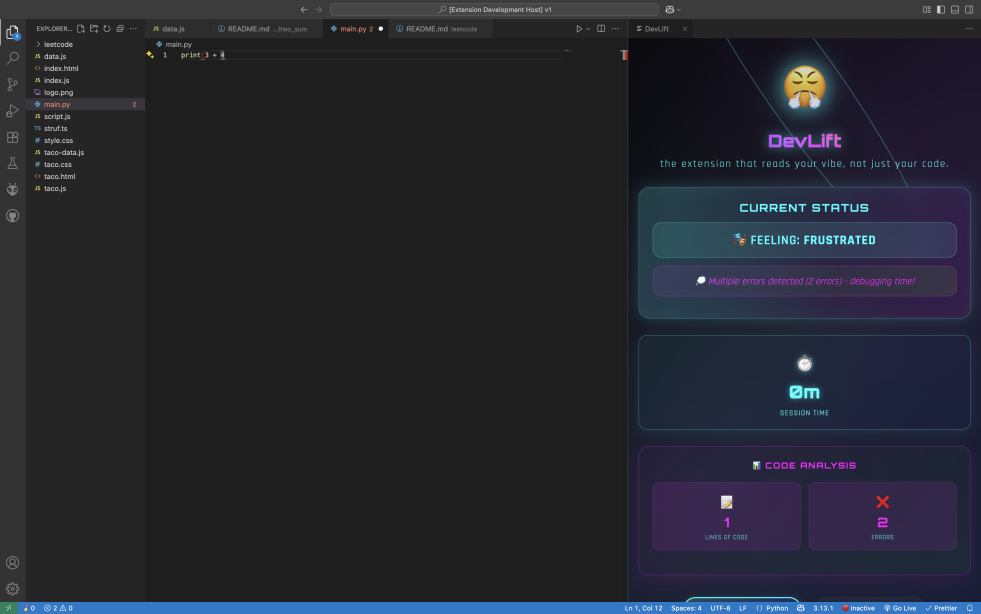Create a new file in Explorer

pyautogui.click(x=81, y=29)
